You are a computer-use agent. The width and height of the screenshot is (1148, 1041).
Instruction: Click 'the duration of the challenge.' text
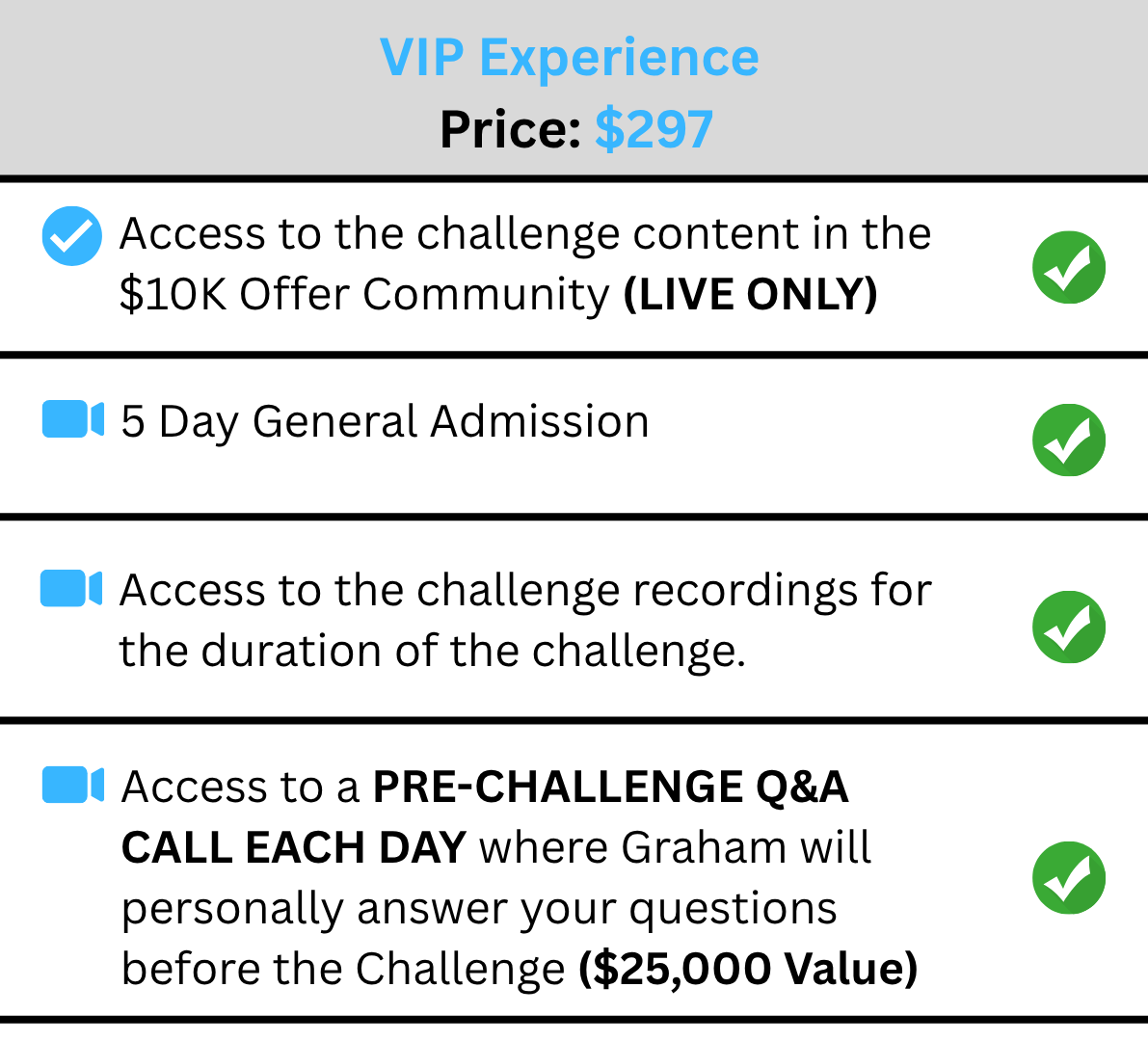(x=433, y=651)
